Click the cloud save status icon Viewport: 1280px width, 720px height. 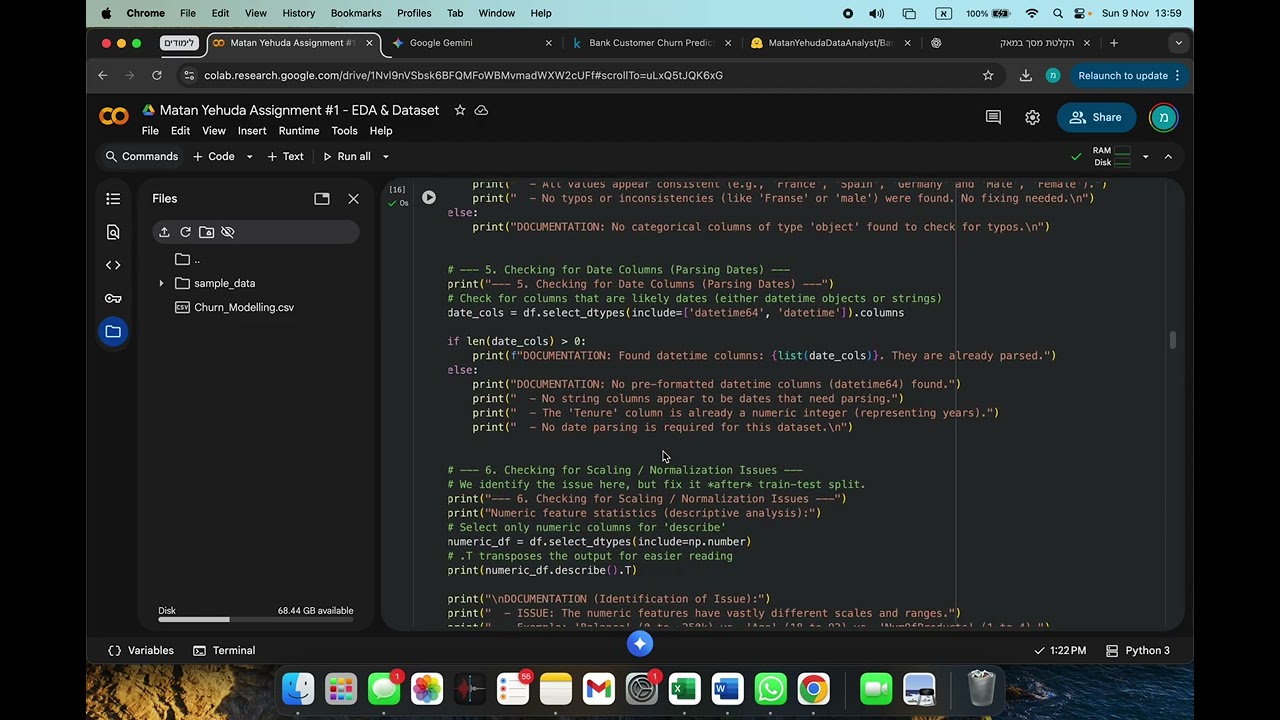(481, 110)
